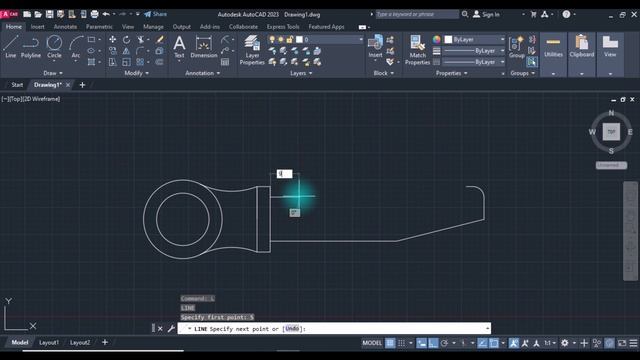Viewport: 640px width, 360px height.
Task: Select the Polyline tool
Action: [x=31, y=46]
